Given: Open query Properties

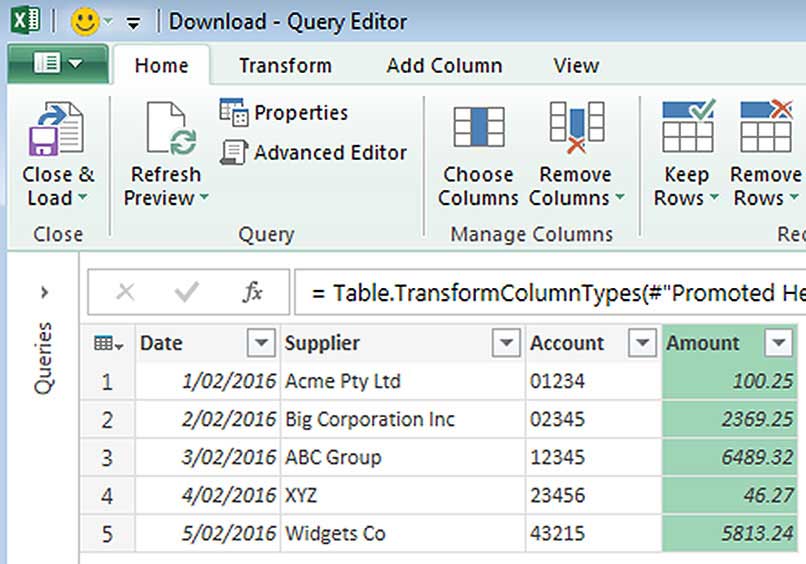Looking at the screenshot, I should [x=284, y=112].
